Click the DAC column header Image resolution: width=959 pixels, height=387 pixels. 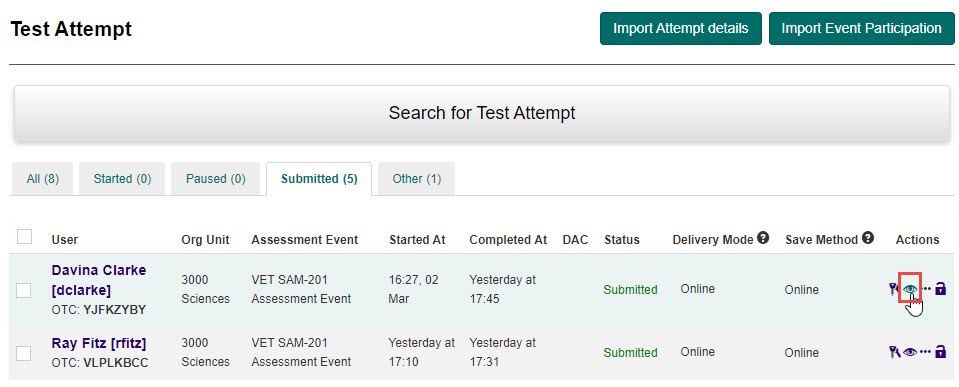[575, 240]
